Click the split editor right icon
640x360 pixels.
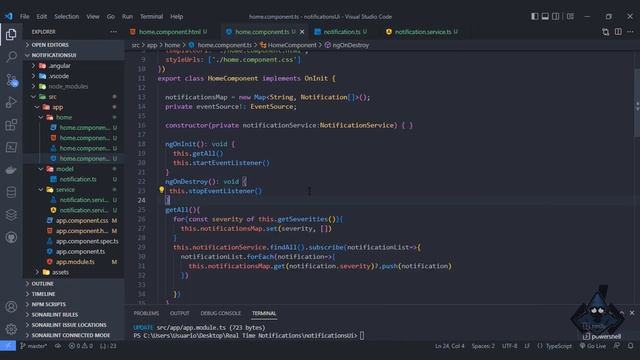pyautogui.click(x=618, y=31)
